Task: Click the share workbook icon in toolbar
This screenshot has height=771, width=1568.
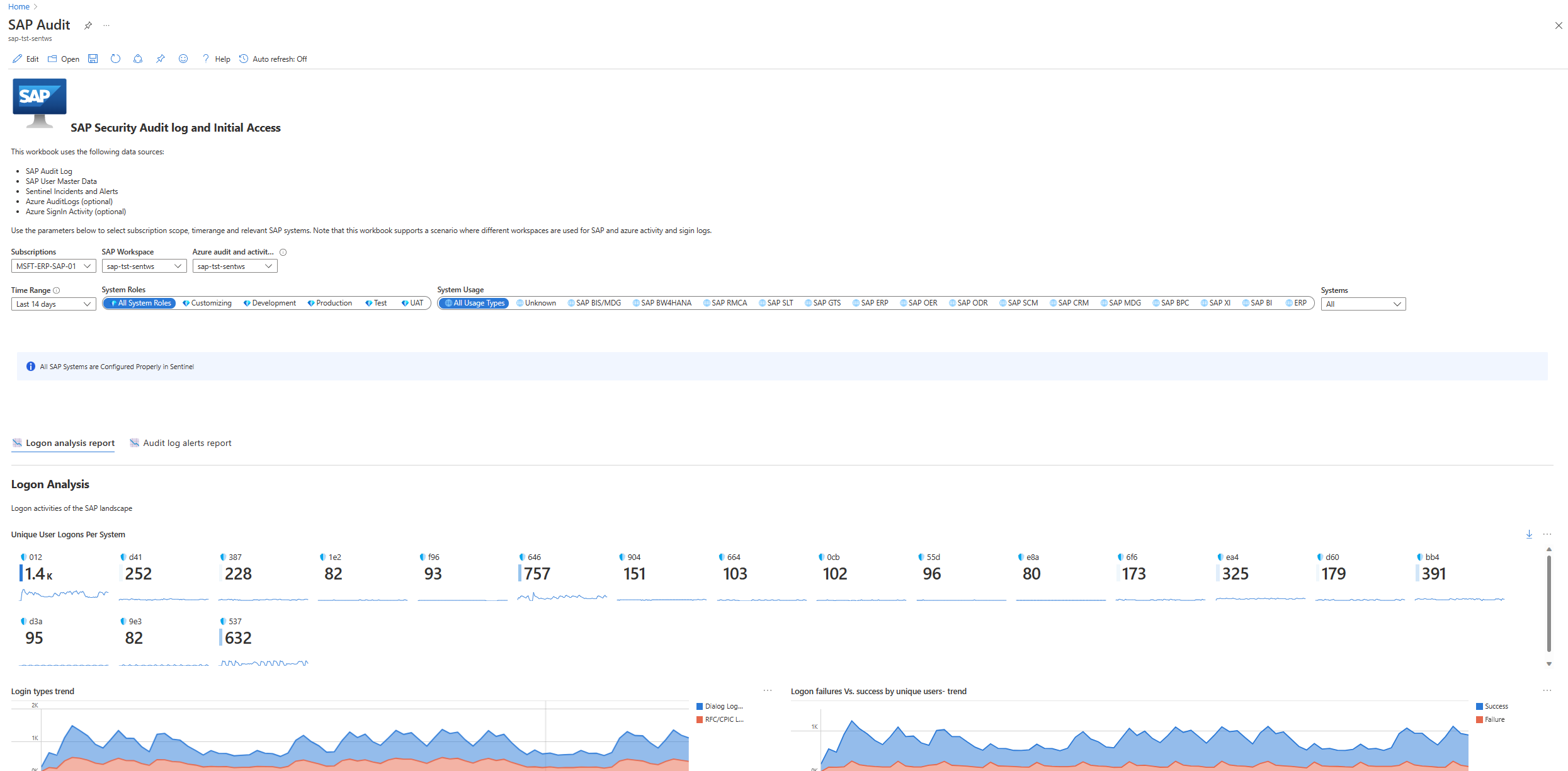Action: point(138,59)
